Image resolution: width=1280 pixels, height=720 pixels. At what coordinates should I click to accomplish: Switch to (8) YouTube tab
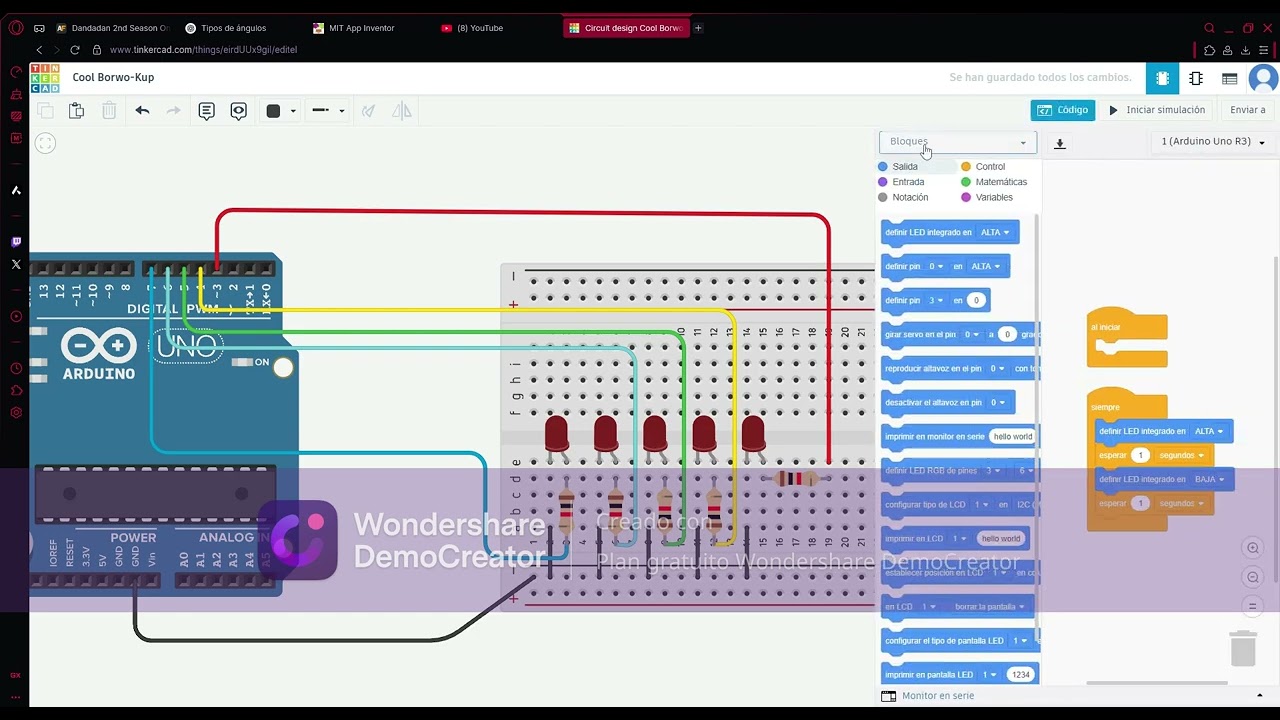(x=480, y=28)
